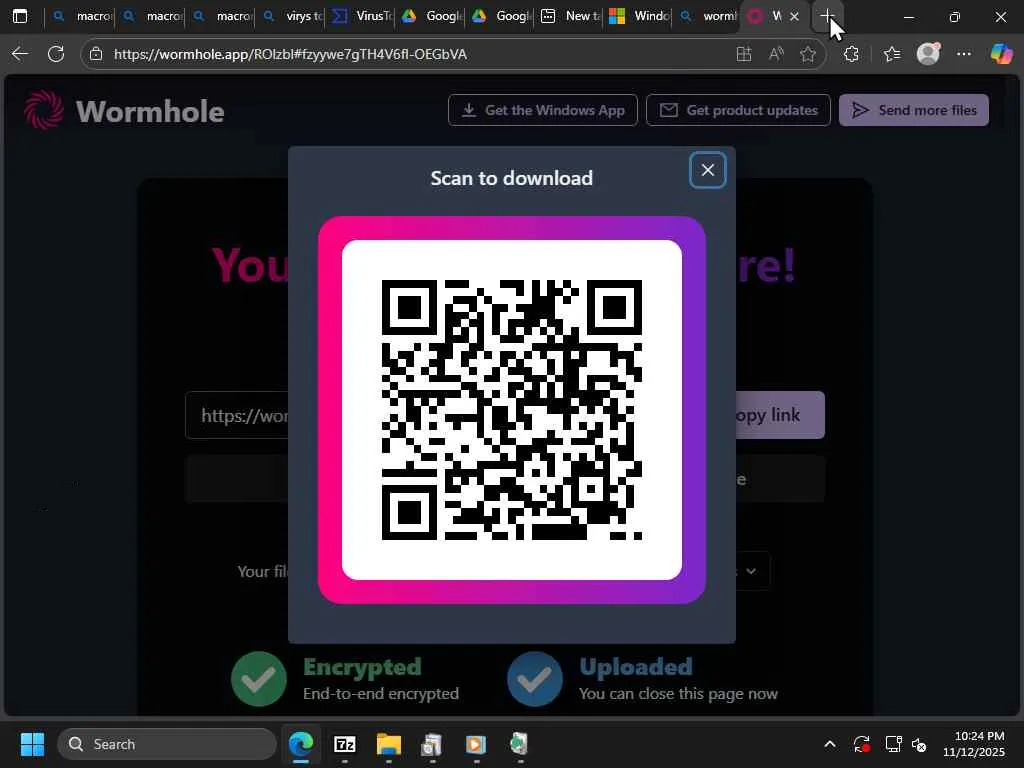This screenshot has height=768, width=1024.
Task: Switch to the Windows Microsoft tab
Action: click(641, 16)
